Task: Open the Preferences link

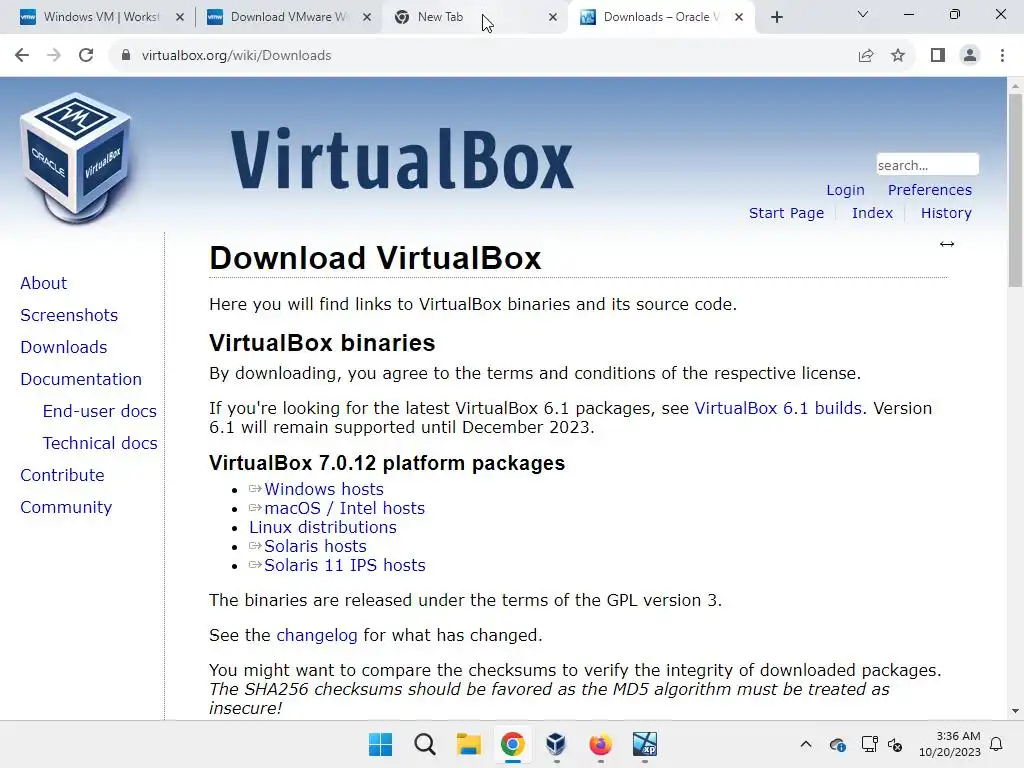Action: (929, 190)
